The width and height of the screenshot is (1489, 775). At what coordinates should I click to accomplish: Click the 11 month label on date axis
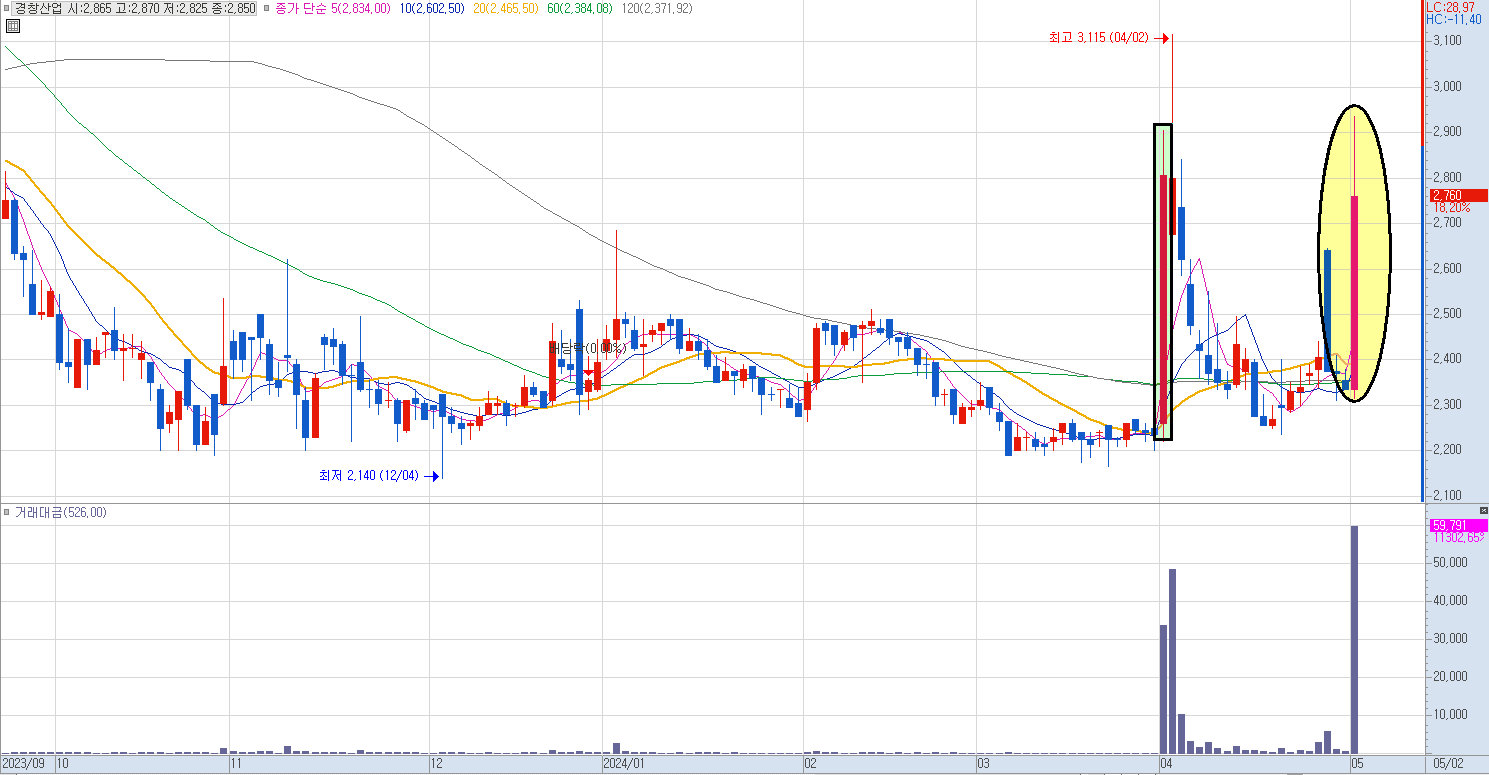point(236,764)
